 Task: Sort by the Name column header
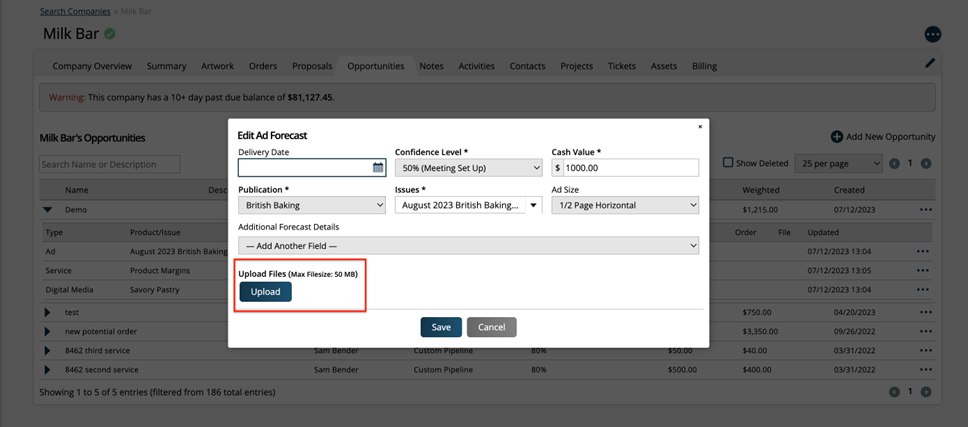tap(77, 190)
